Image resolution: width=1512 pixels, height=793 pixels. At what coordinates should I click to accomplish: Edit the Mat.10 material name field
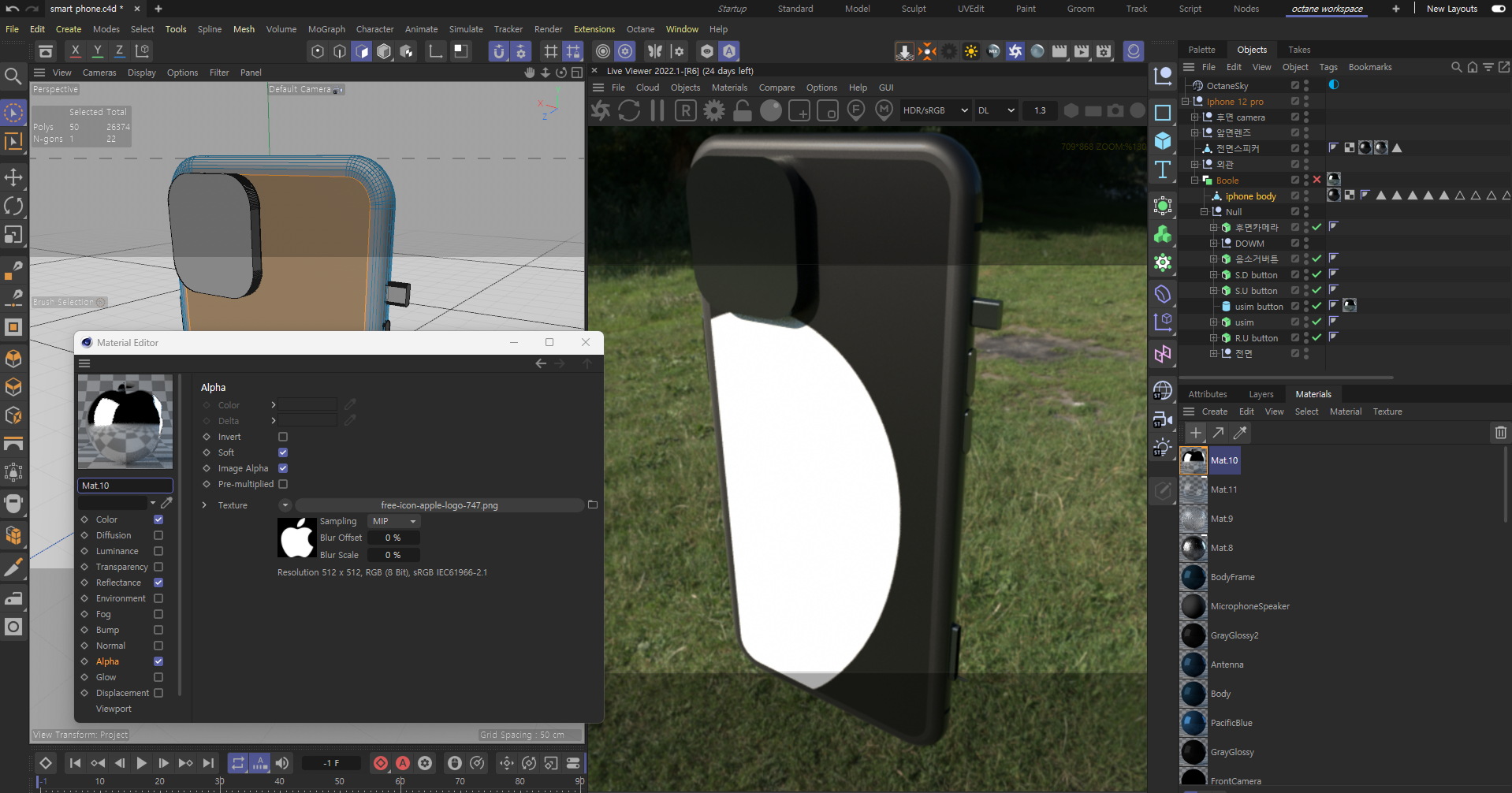125,486
